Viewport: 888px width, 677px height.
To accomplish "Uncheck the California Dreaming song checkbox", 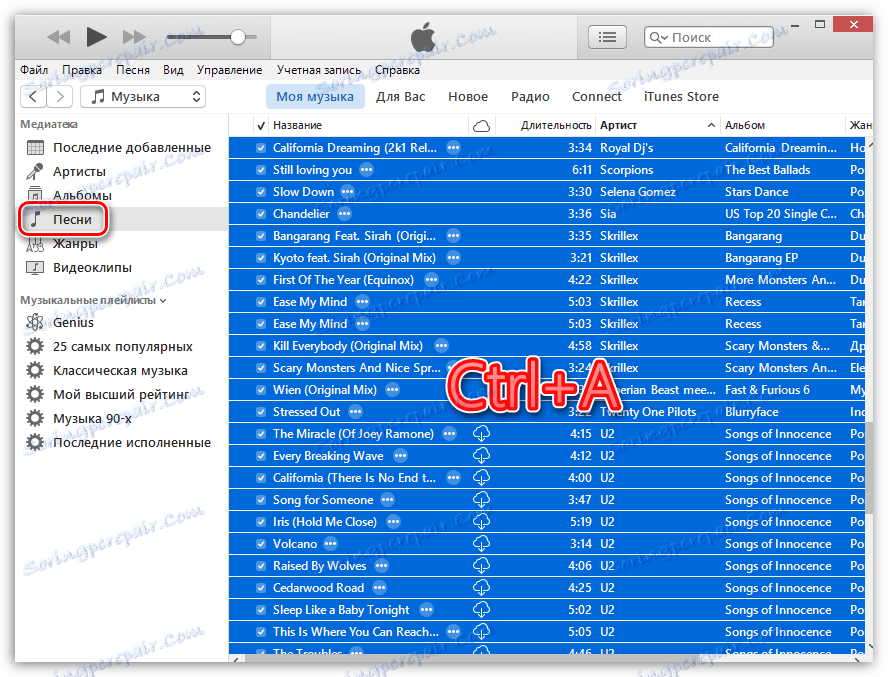I will click(x=261, y=148).
